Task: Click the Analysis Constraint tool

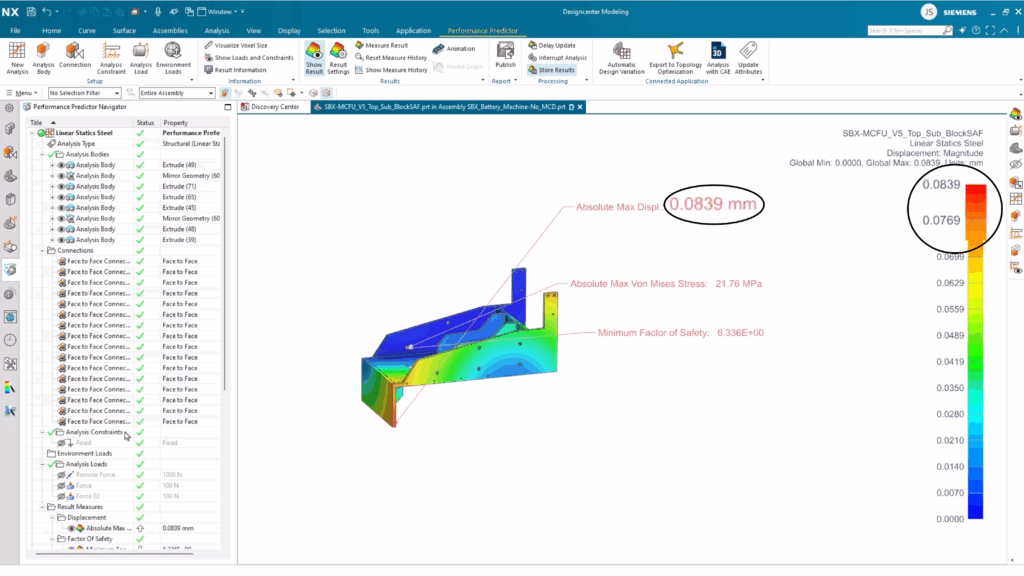Action: (x=111, y=56)
